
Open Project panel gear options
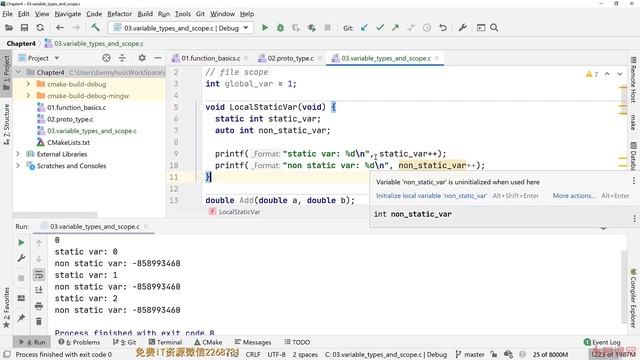(142, 58)
